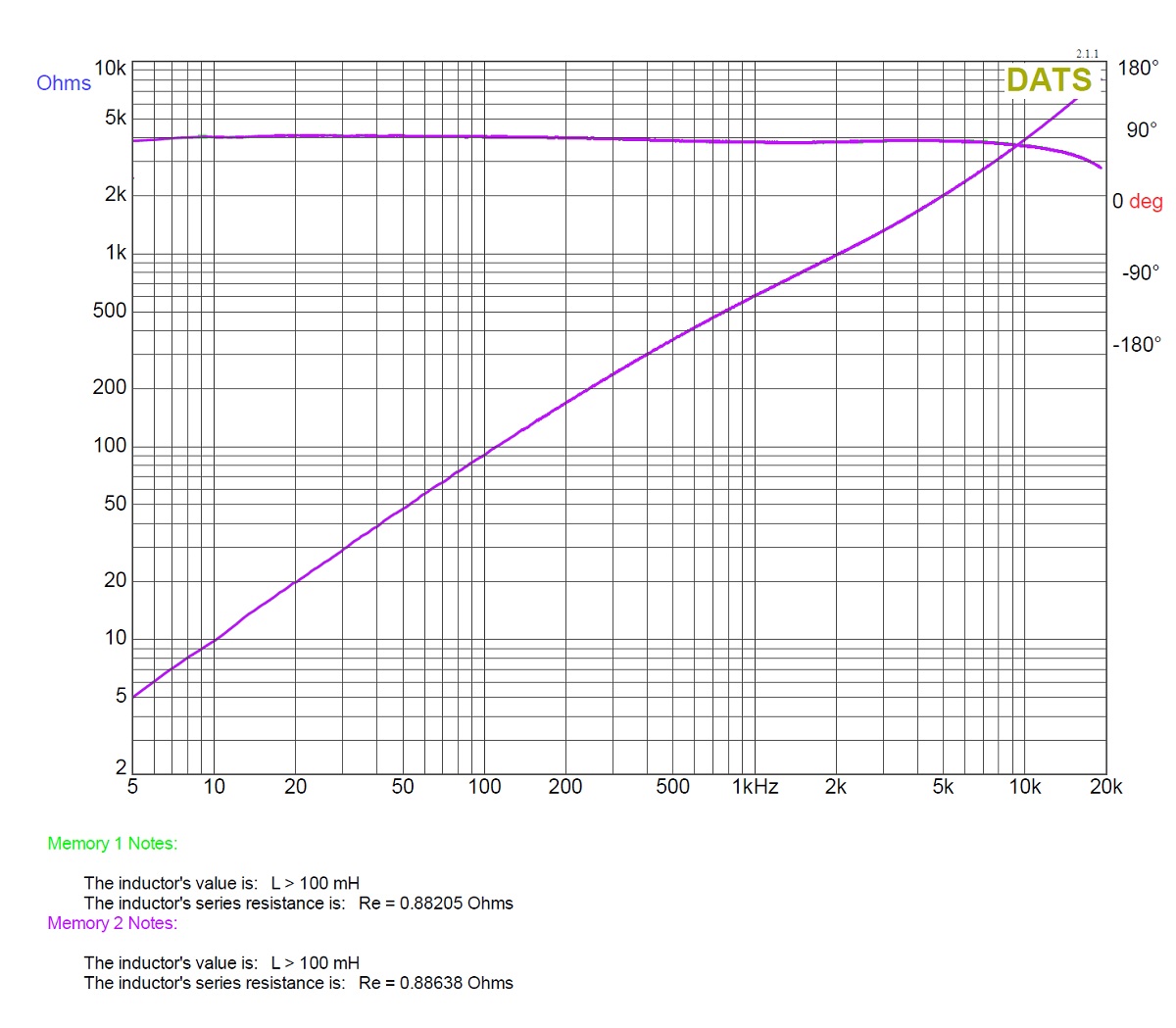Click the 'Re = 0.88205 Ohms' value
Image resolution: width=1176 pixels, height=1028 pixels.
[436, 904]
